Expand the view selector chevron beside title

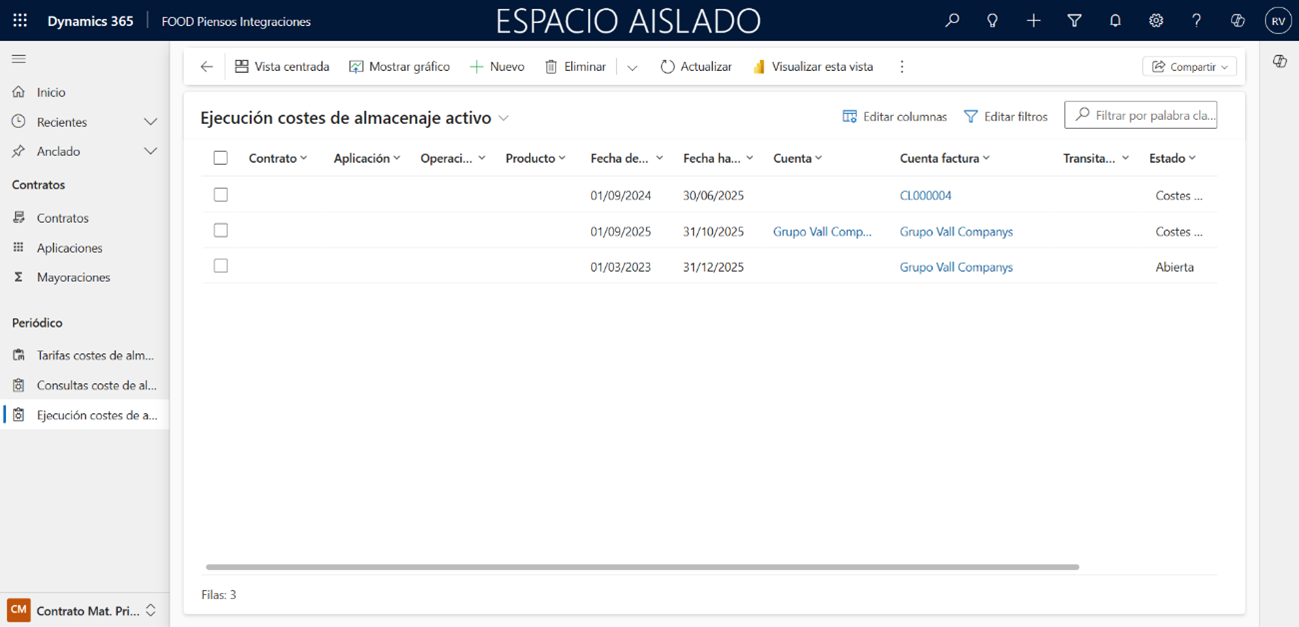coord(504,118)
